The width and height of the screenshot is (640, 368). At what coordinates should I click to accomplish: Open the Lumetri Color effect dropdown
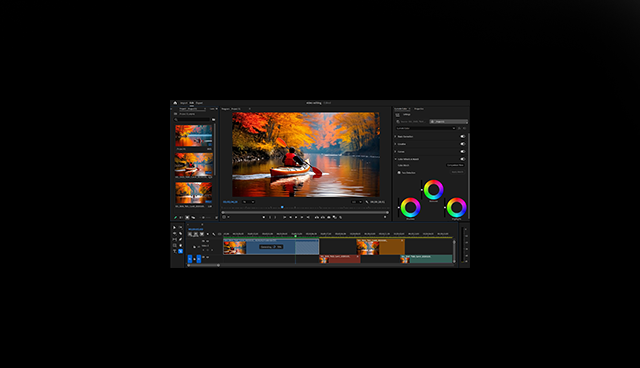click(426, 128)
